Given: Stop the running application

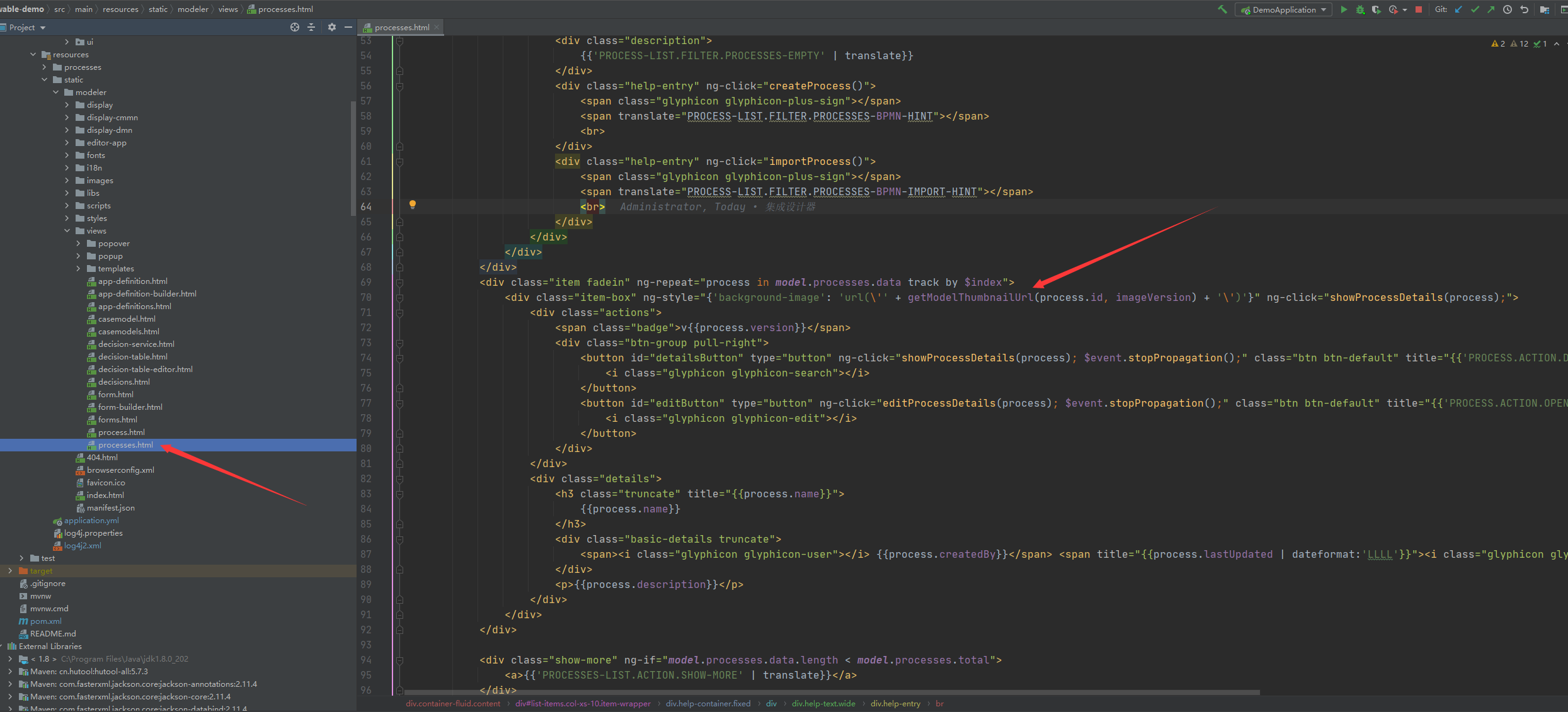Looking at the screenshot, I should pos(1419,9).
